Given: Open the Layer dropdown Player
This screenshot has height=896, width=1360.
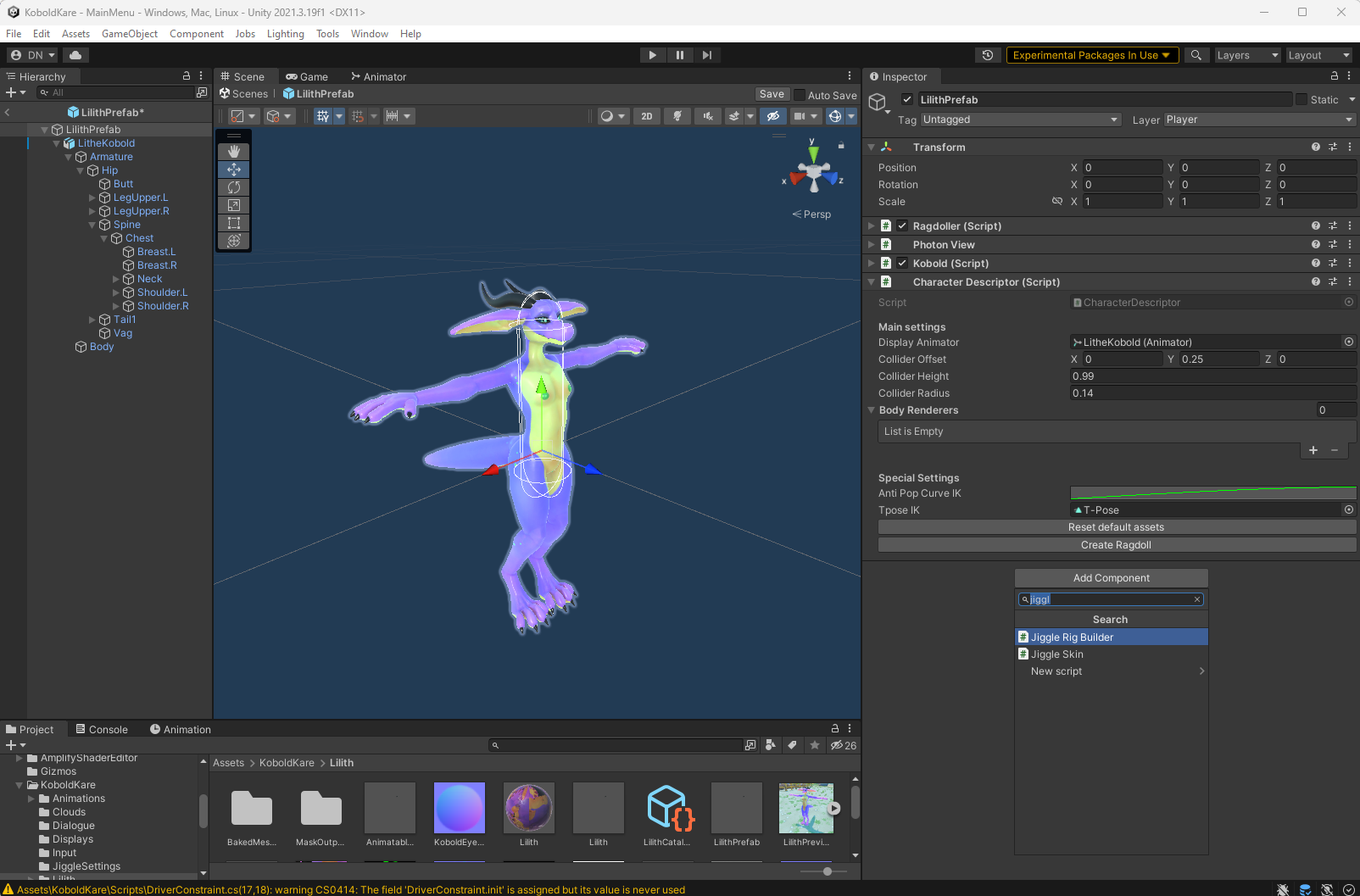Looking at the screenshot, I should (1260, 120).
